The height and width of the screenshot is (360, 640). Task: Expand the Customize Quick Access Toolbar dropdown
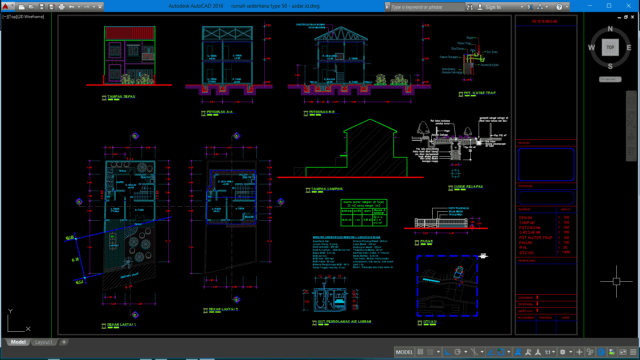[x=100, y=7]
